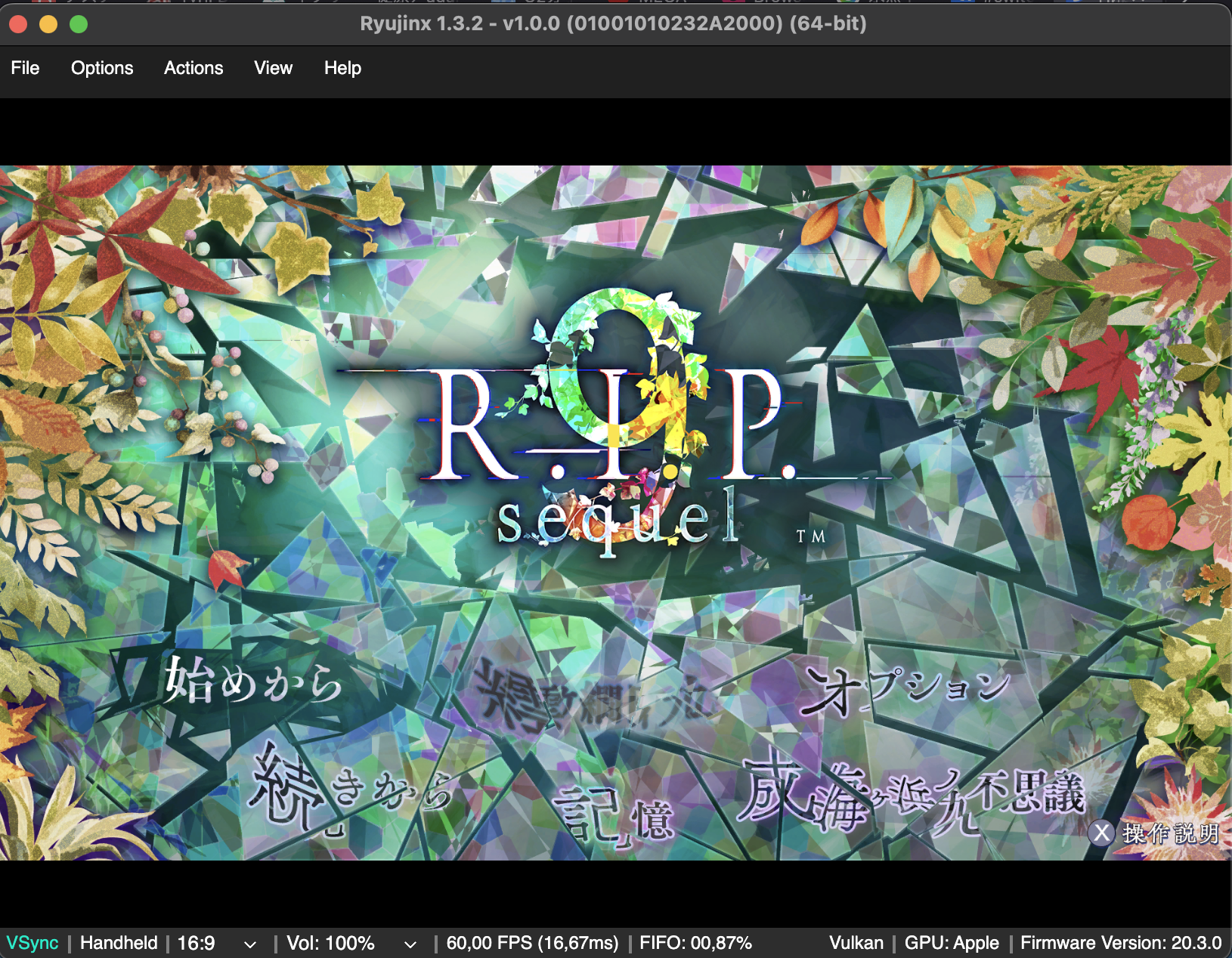The height and width of the screenshot is (958, 1232).
Task: Toggle Handheld dock mode in status bar
Action: (119, 943)
